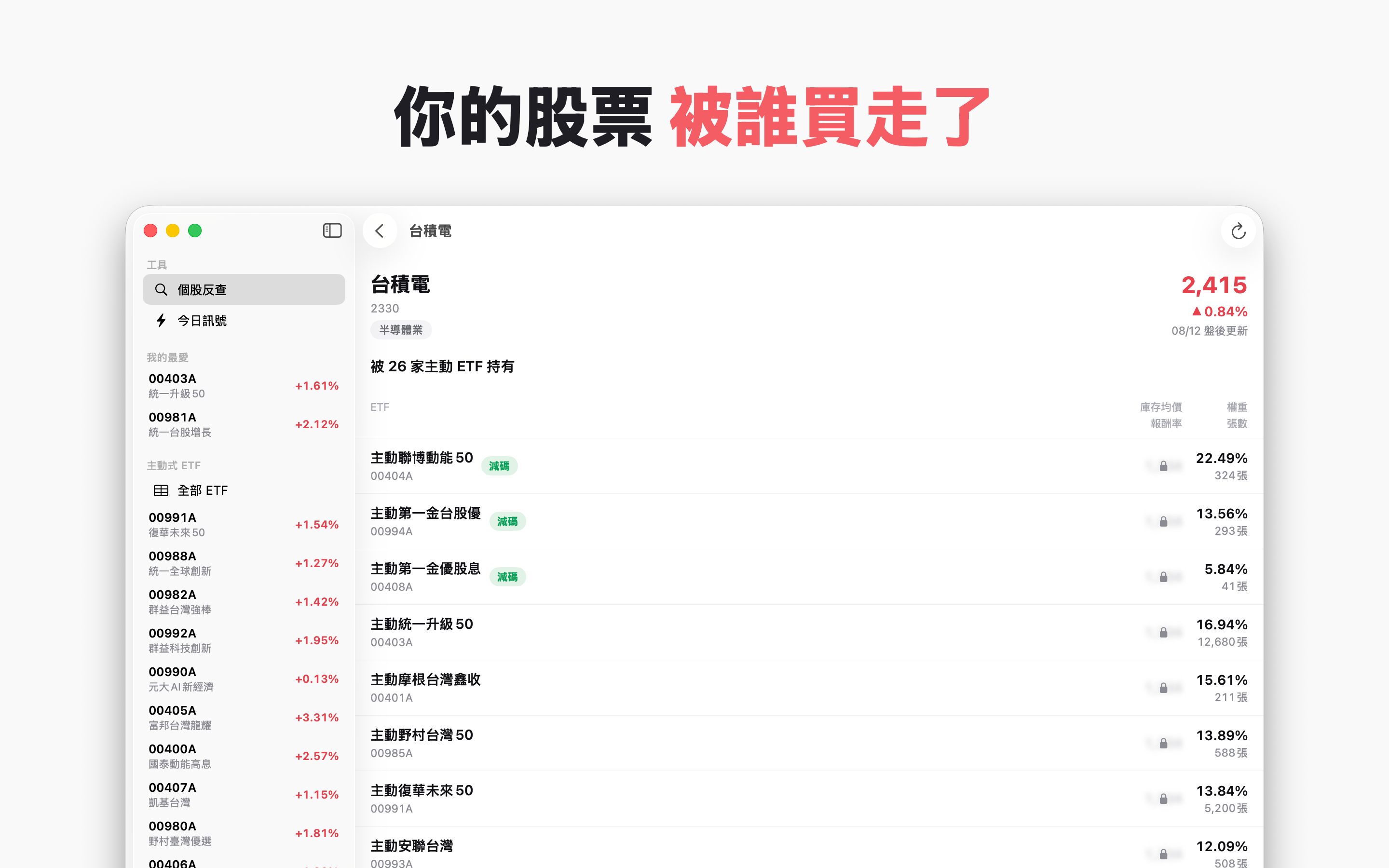Click the 2,415 stock price
The width and height of the screenshot is (1389, 868).
coord(1214,285)
